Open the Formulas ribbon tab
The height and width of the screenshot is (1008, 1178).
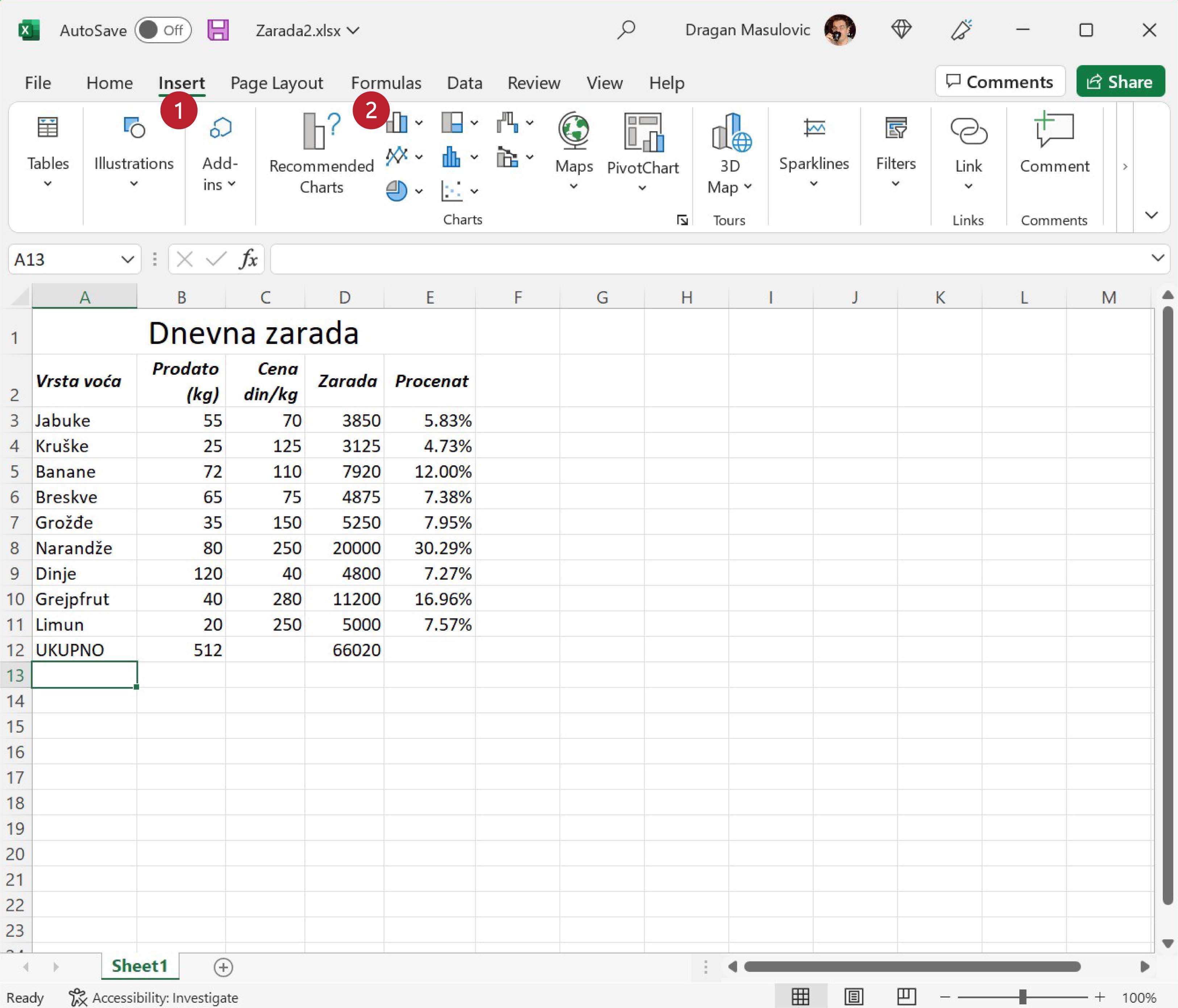pyautogui.click(x=386, y=83)
